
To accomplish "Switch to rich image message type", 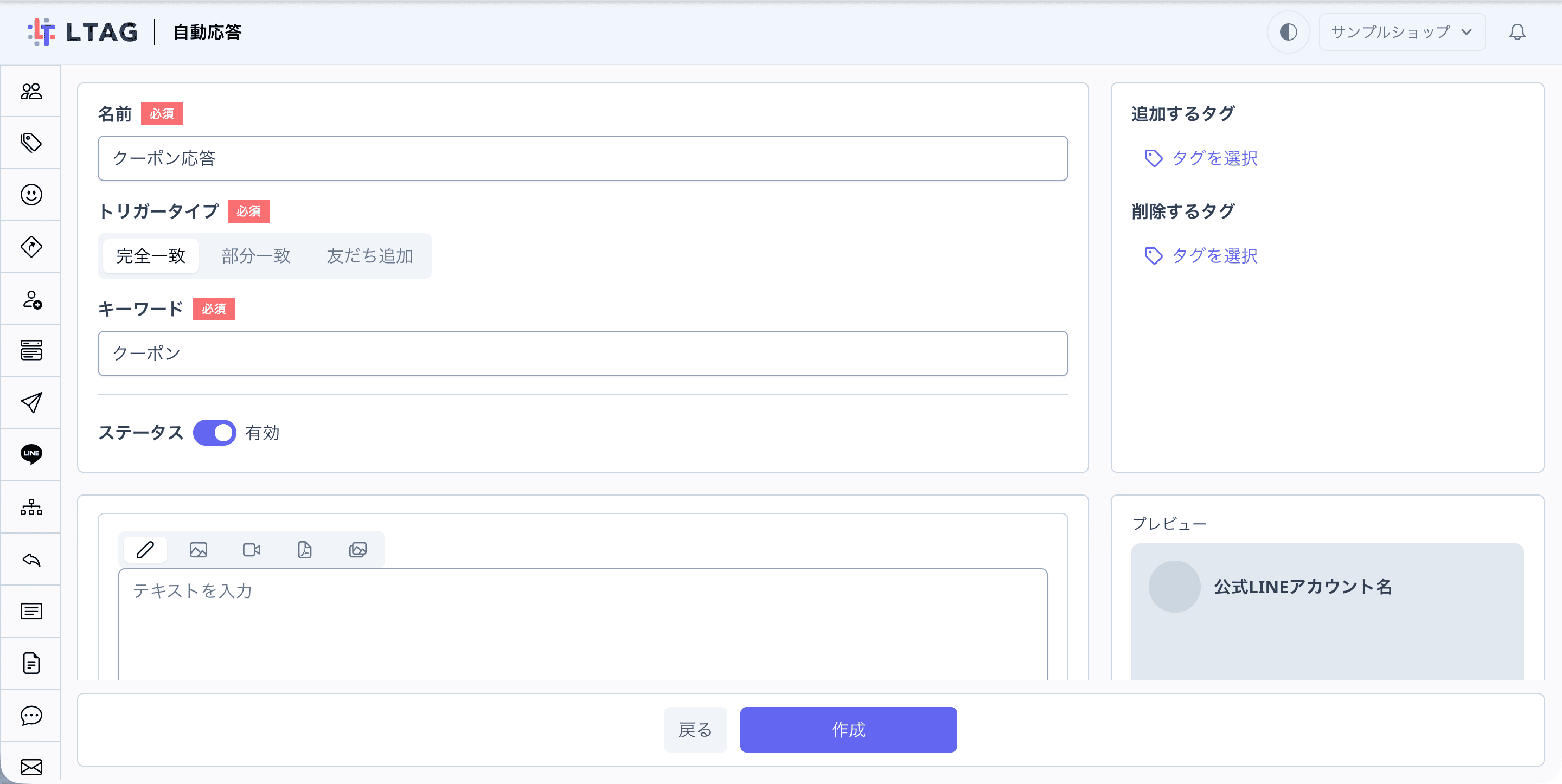I will click(x=358, y=550).
